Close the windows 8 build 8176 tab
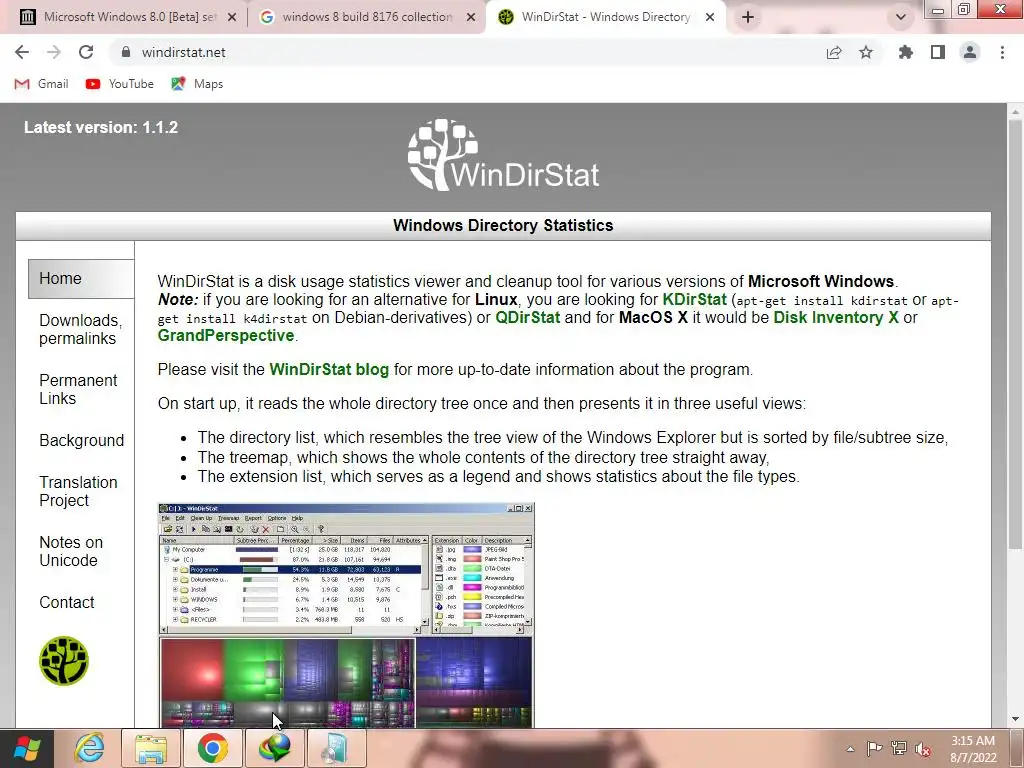The width and height of the screenshot is (1024, 768). click(471, 17)
